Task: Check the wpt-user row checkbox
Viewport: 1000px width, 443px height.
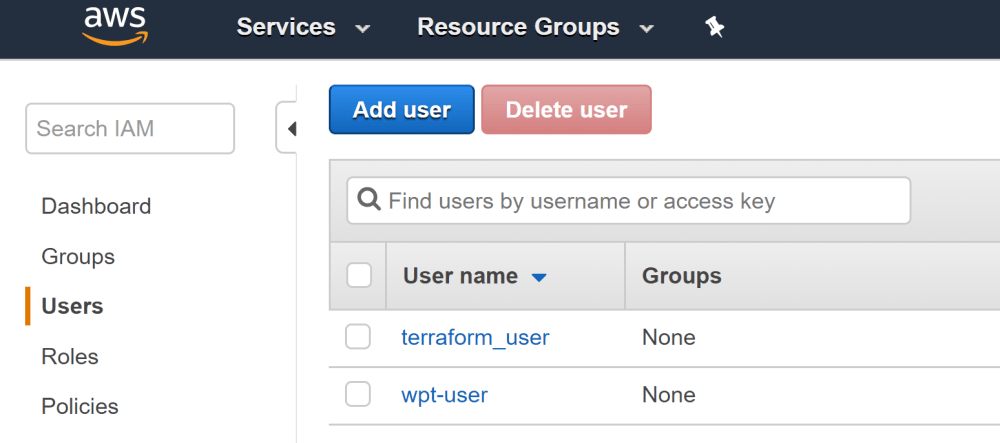Action: (x=358, y=395)
